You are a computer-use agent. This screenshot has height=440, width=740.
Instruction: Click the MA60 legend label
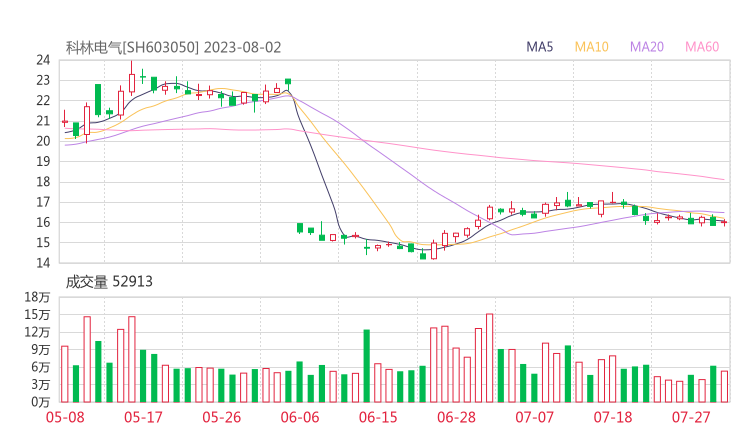pos(702,47)
